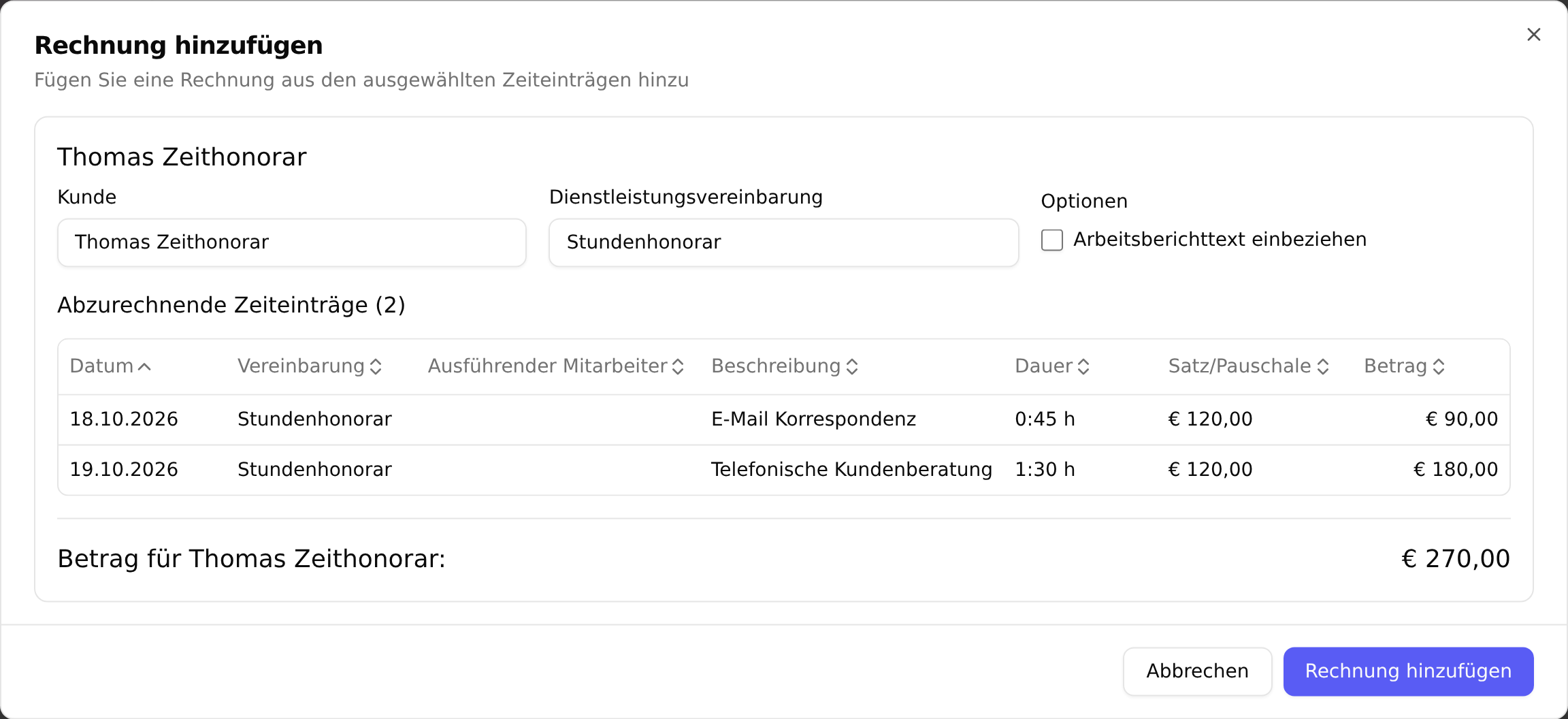
Task: Select the 18.10.2026 date cell
Action: [x=124, y=419]
